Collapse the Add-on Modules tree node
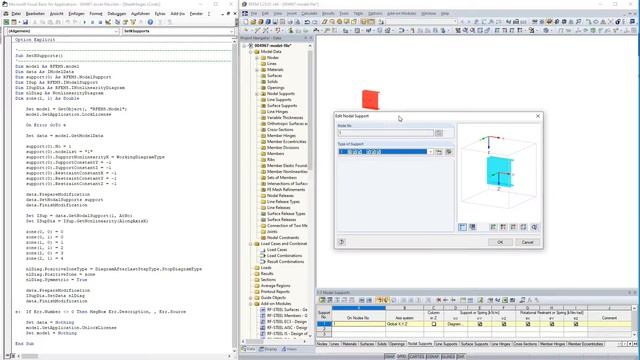This screenshot has height=360, width=640. pos(251,304)
